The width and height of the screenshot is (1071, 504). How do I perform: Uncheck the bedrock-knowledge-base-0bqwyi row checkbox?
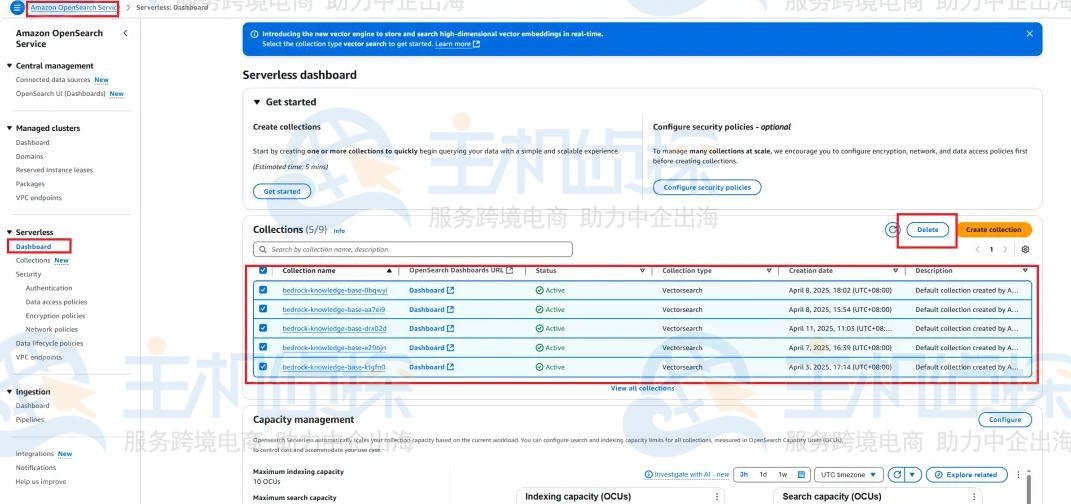click(263, 290)
